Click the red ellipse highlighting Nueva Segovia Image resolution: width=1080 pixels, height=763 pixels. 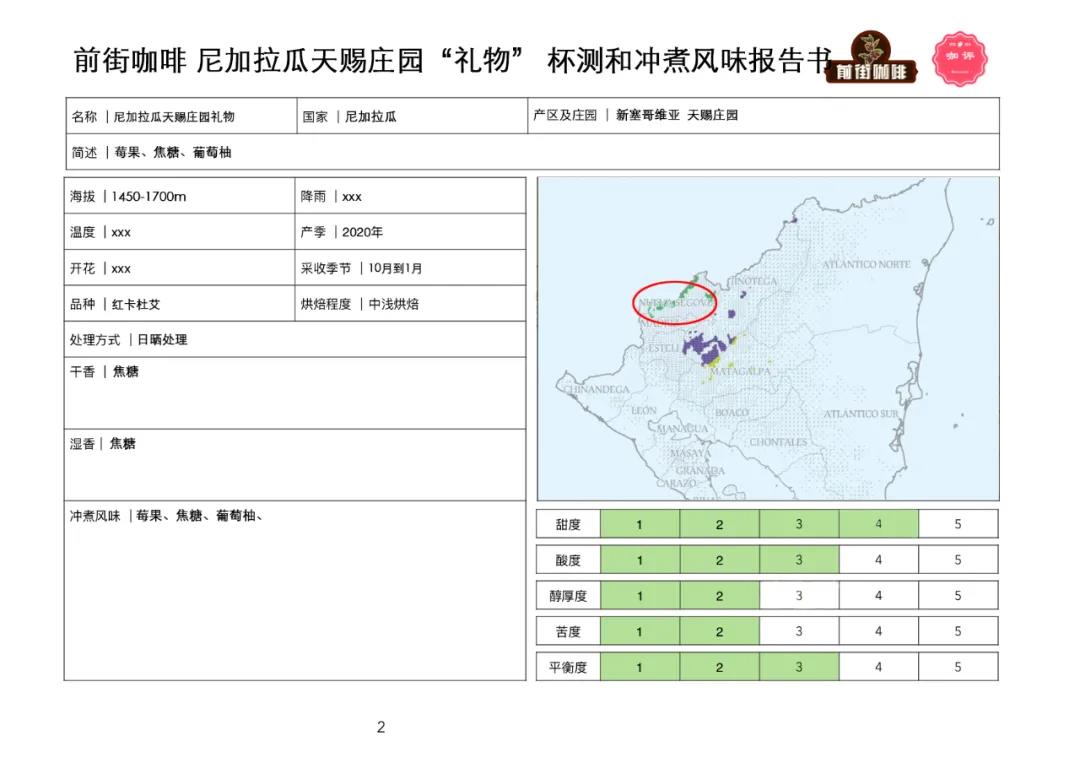[x=674, y=301]
